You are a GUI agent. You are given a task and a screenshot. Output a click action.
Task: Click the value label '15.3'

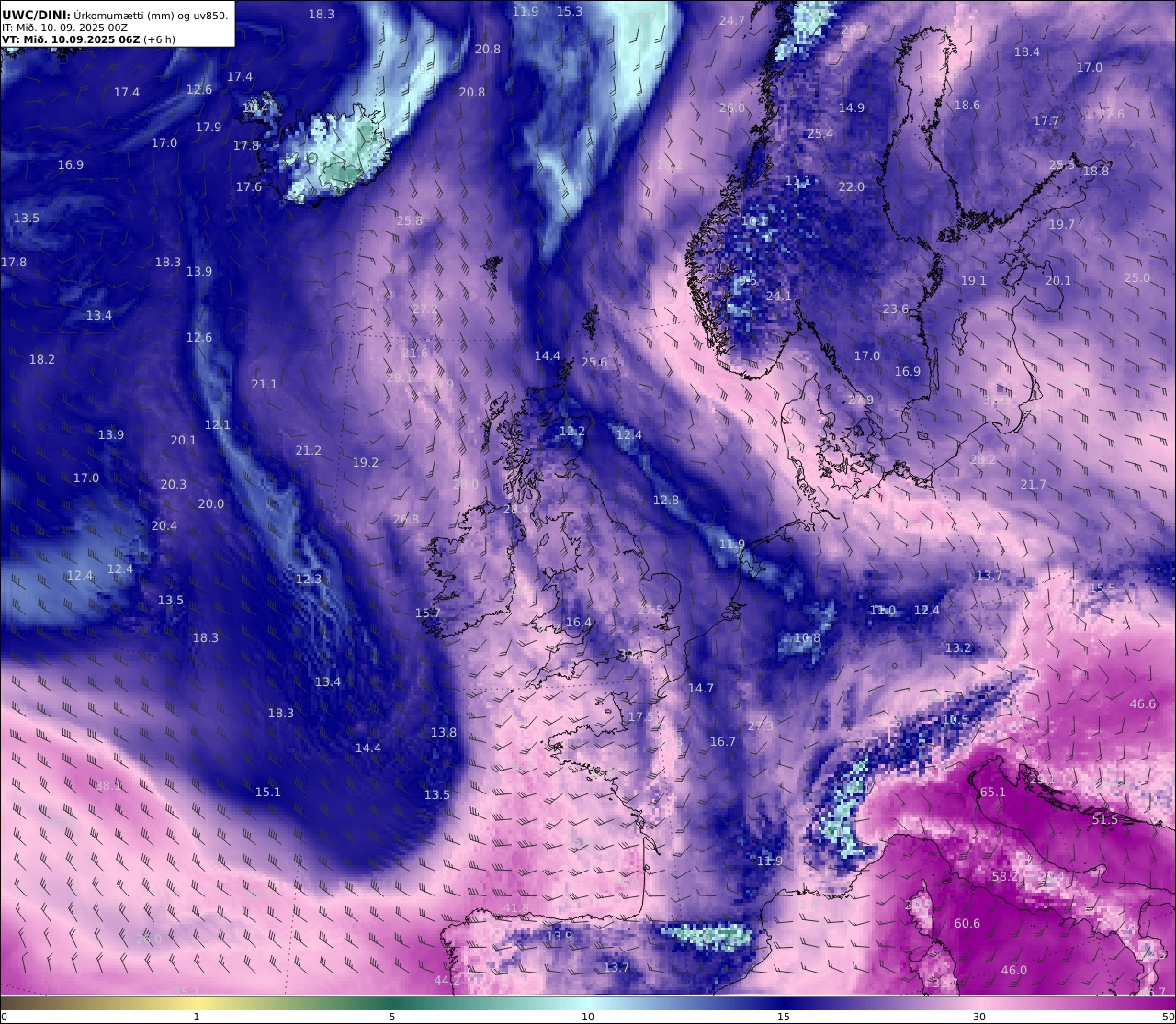[x=570, y=11]
